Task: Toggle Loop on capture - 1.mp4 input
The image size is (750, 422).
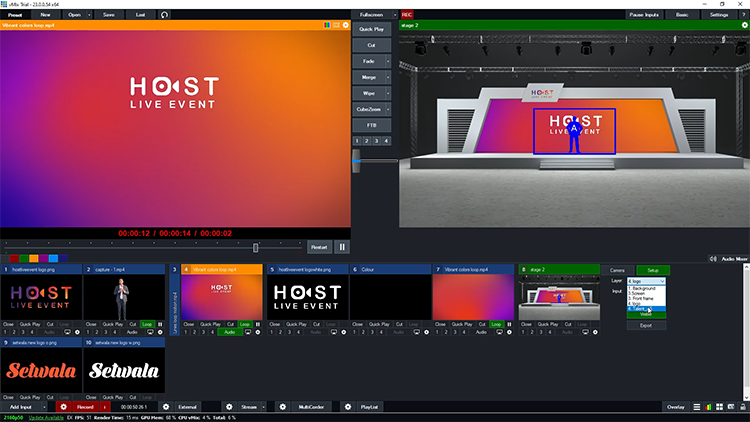Action: click(x=147, y=325)
